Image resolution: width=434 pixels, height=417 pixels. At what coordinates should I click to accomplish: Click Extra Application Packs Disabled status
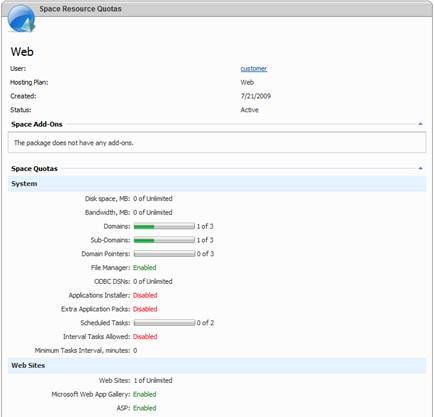point(145,309)
